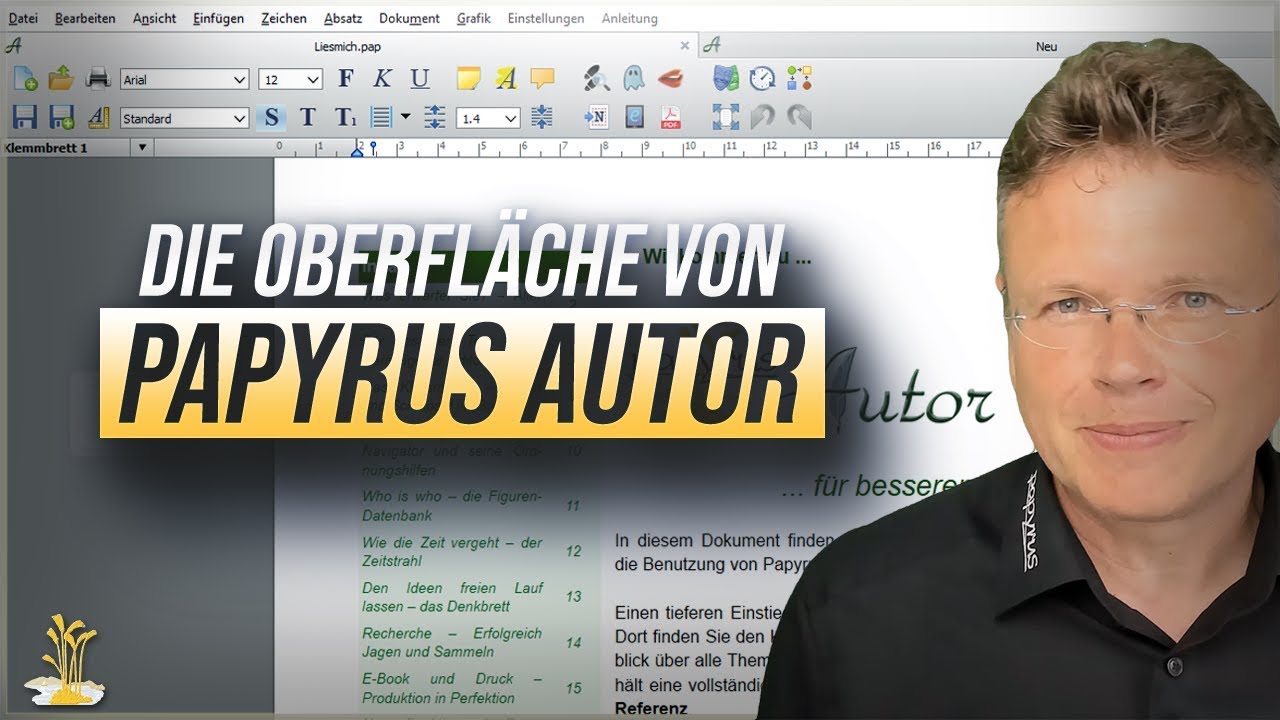The width and height of the screenshot is (1280, 720).
Task: Open 'Den Ideen freien Lauf lassen' entry
Action: pos(452,597)
